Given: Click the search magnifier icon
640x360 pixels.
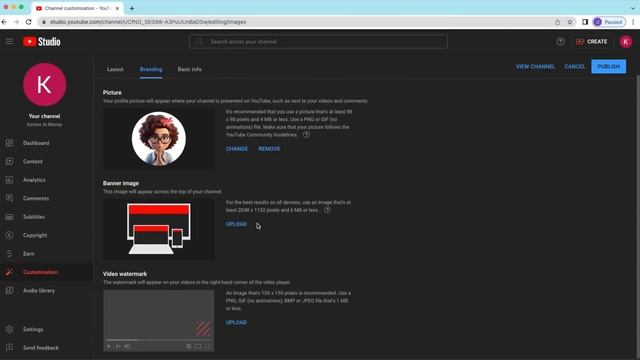Looking at the screenshot, I should (199, 42).
